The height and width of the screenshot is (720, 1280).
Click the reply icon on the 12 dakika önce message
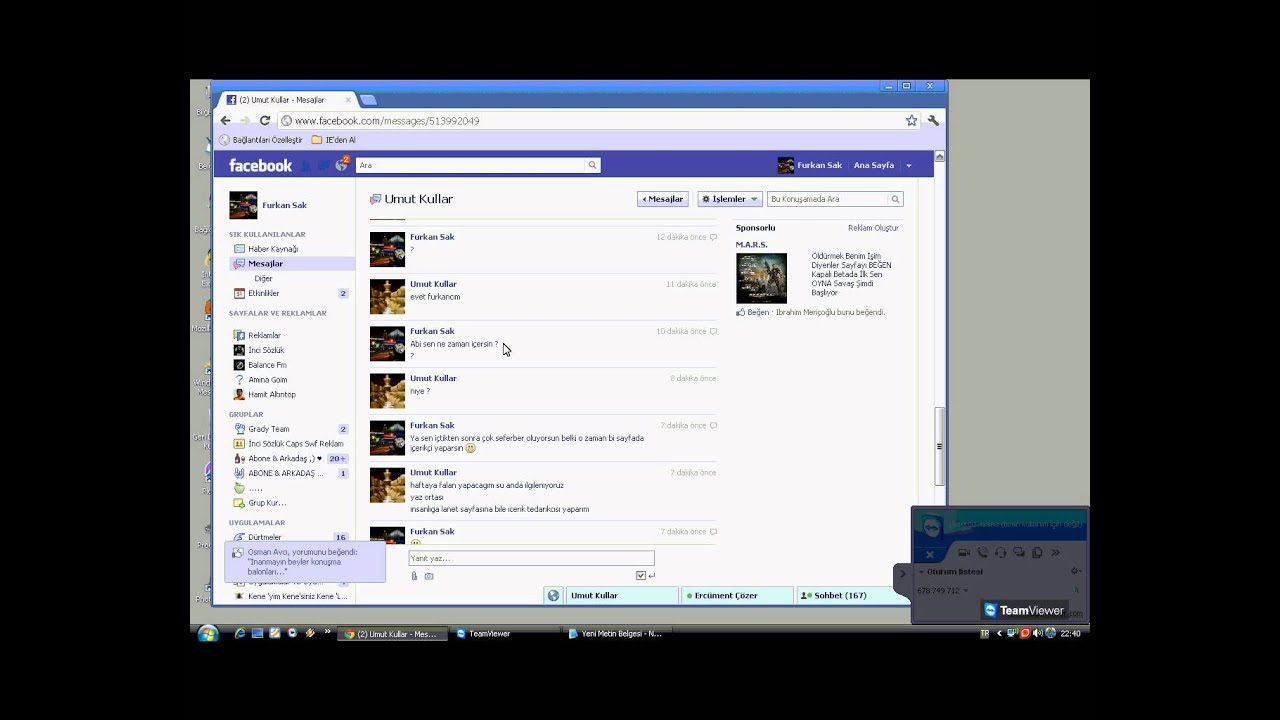coord(713,237)
